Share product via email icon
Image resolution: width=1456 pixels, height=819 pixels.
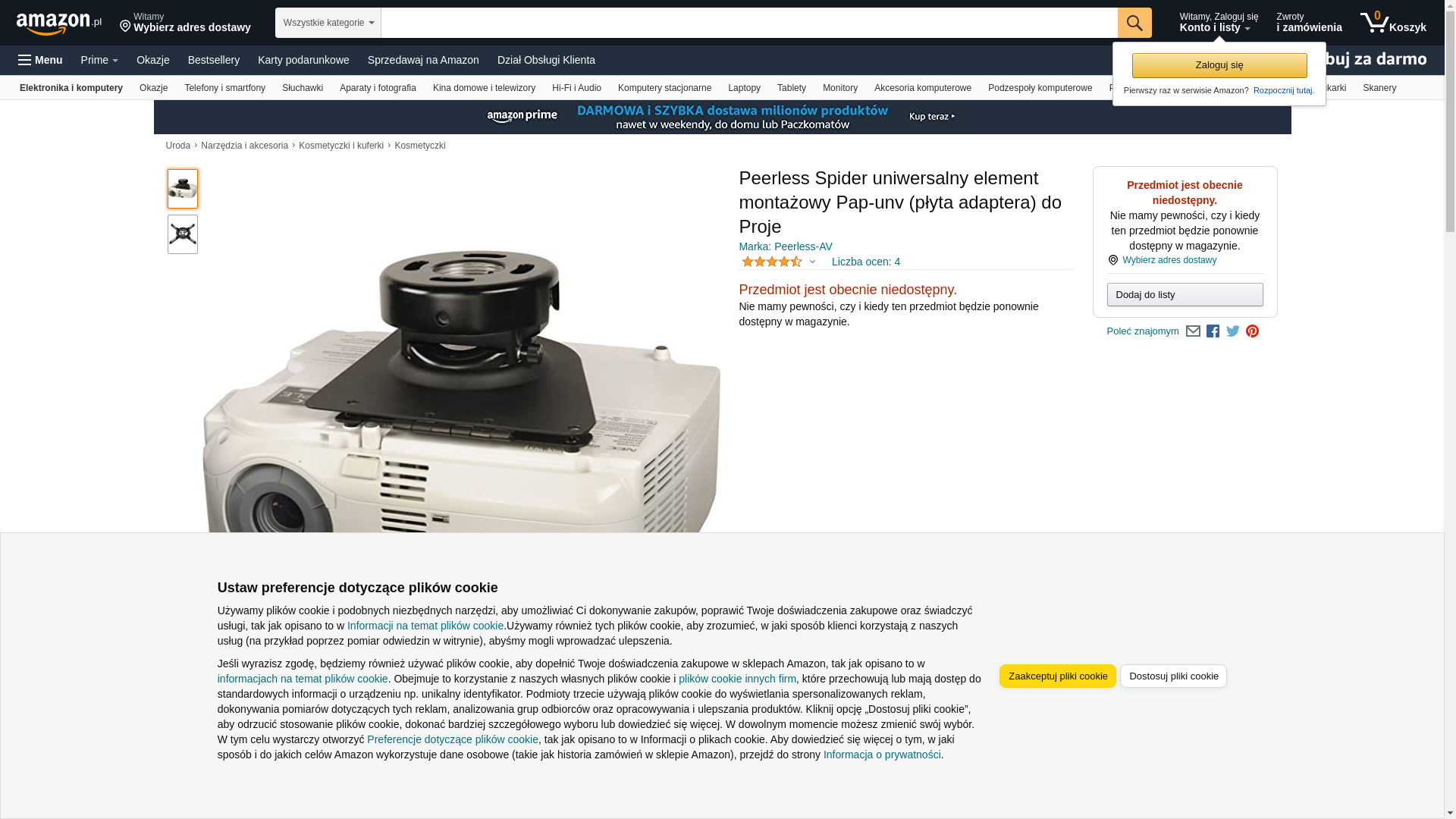pos(1193,331)
